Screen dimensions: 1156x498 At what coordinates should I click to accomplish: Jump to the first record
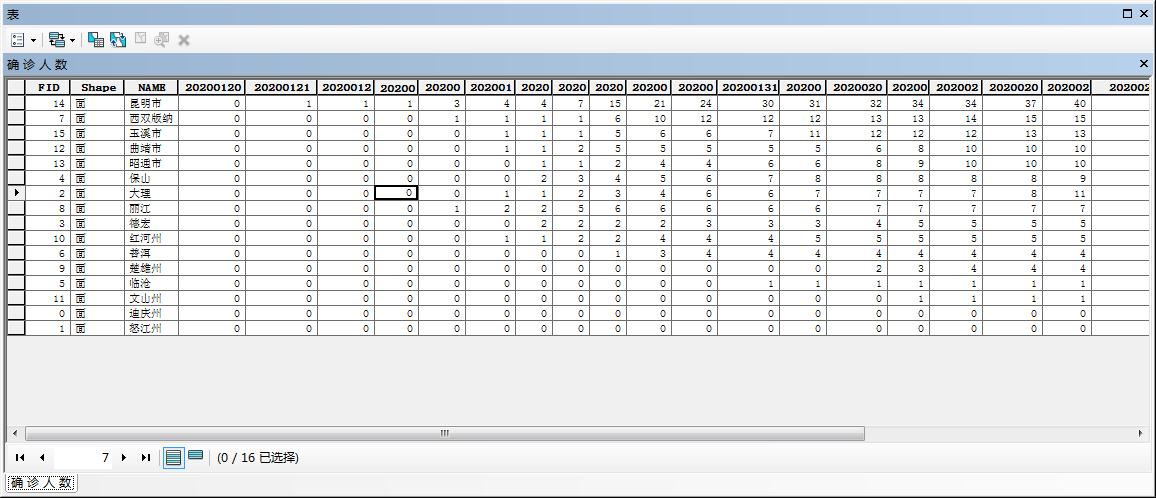point(20,457)
